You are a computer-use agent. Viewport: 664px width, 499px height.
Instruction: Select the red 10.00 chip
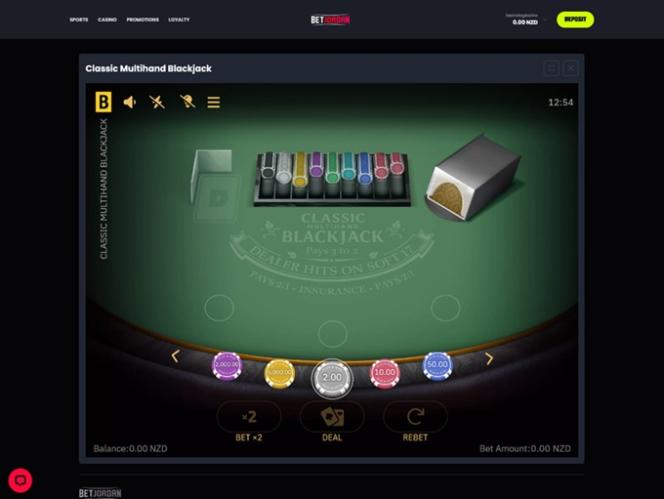[x=385, y=373]
